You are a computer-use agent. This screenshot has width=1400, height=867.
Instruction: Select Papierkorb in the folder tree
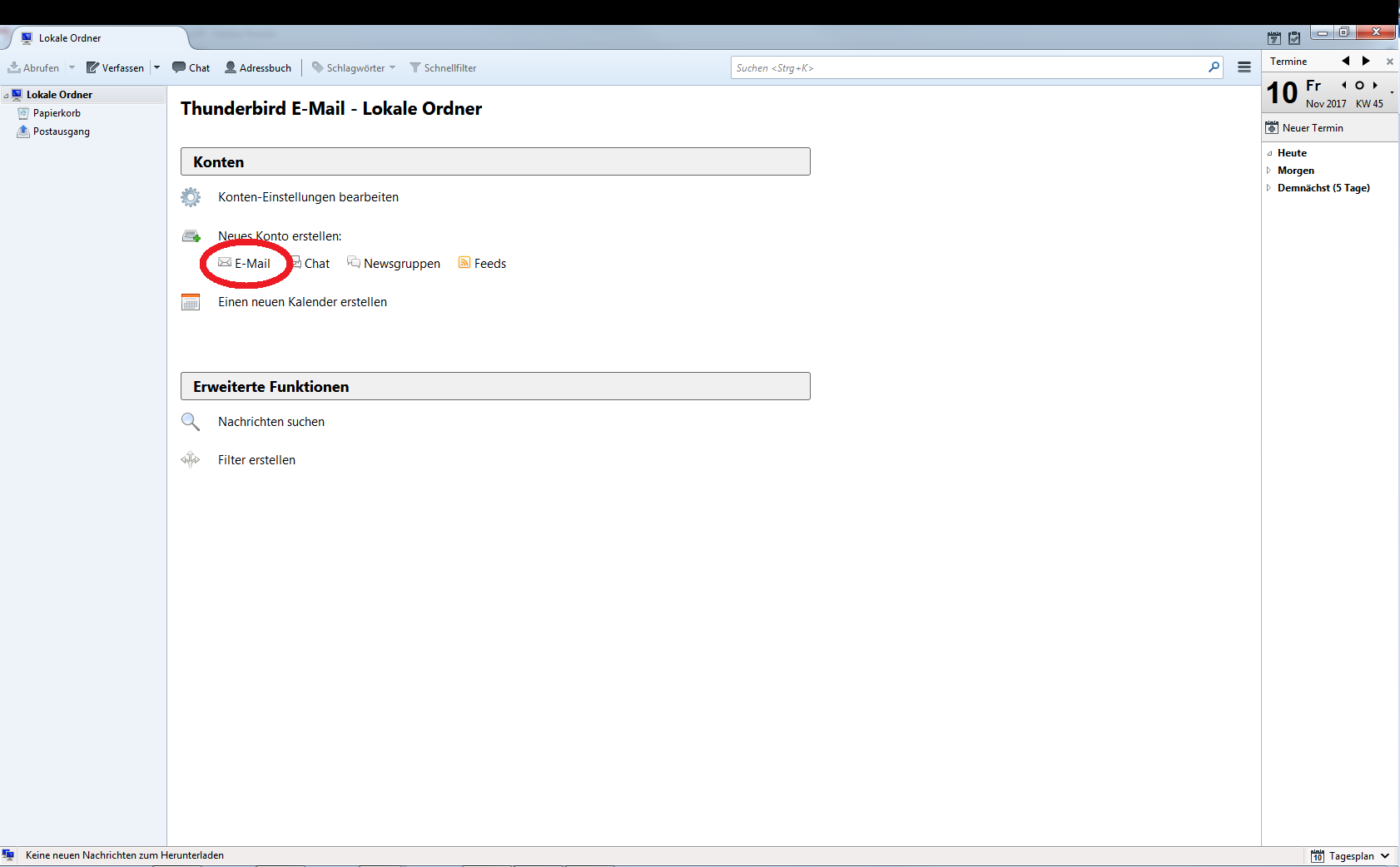(x=57, y=113)
